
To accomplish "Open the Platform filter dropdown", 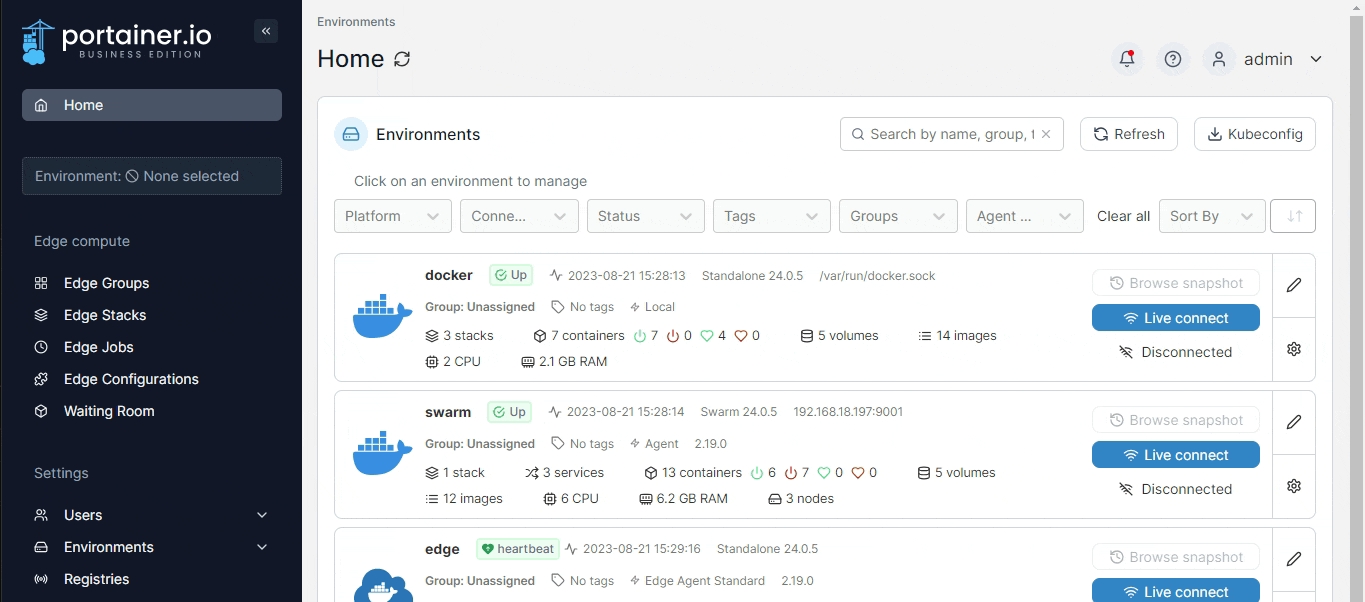I will pyautogui.click(x=392, y=216).
